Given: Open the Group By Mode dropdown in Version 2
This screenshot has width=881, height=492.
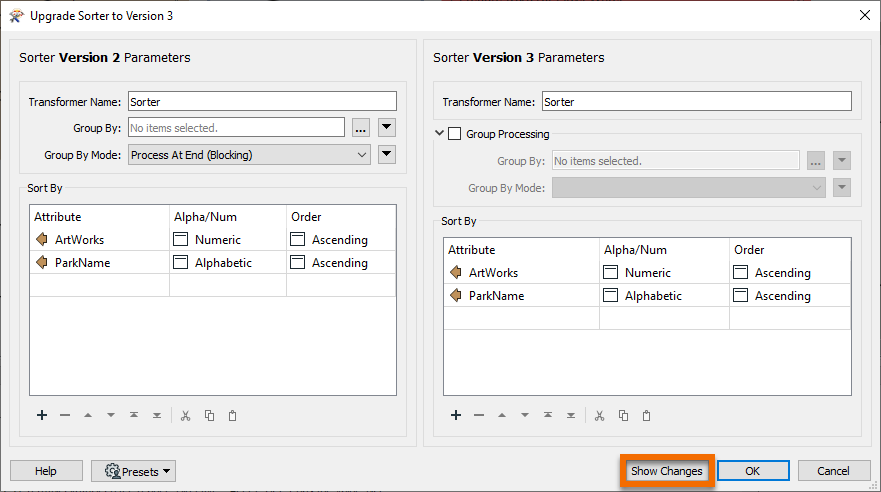Looking at the screenshot, I should click(x=250, y=155).
